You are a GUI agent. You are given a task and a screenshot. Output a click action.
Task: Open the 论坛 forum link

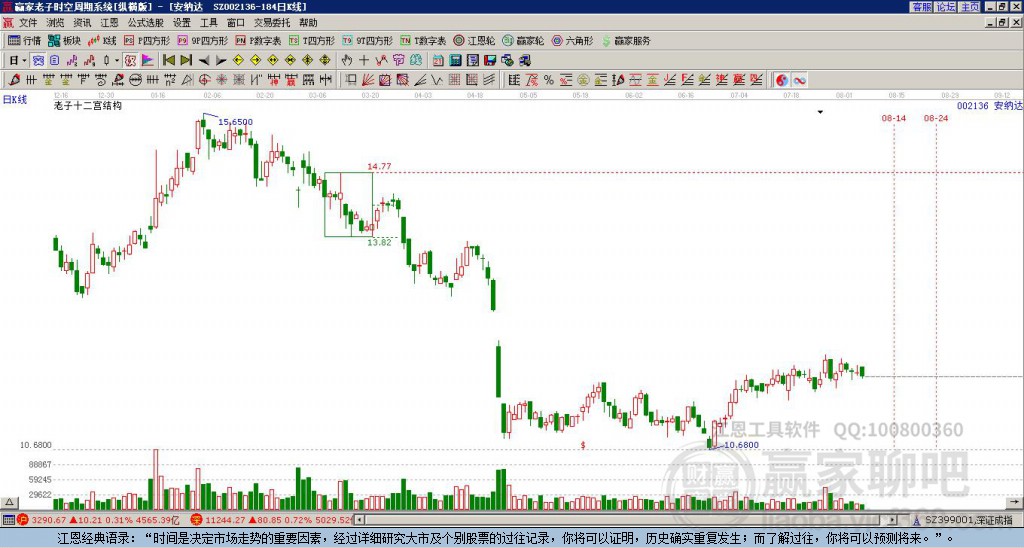[946, 7]
